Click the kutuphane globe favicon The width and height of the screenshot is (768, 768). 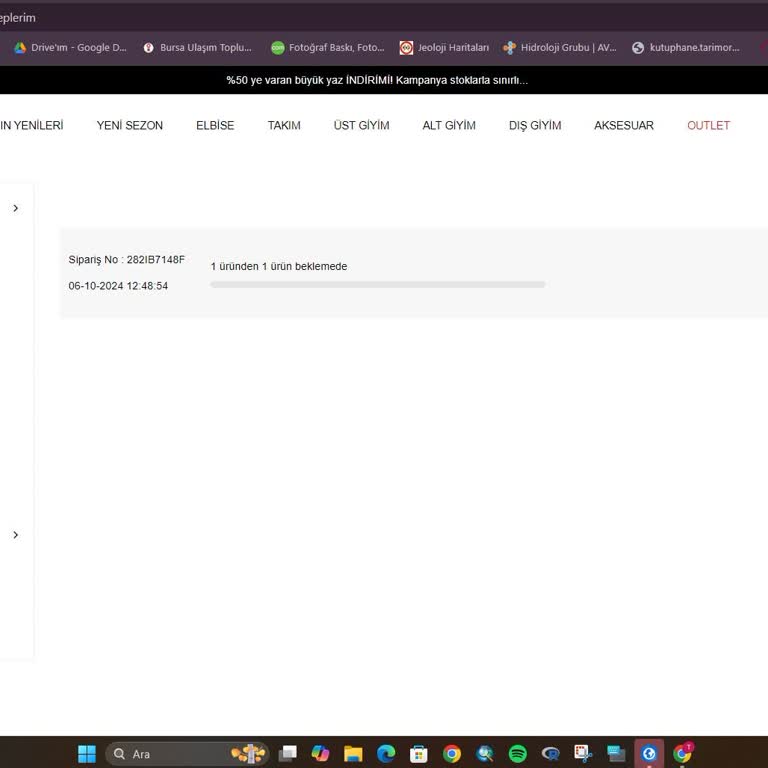638,48
